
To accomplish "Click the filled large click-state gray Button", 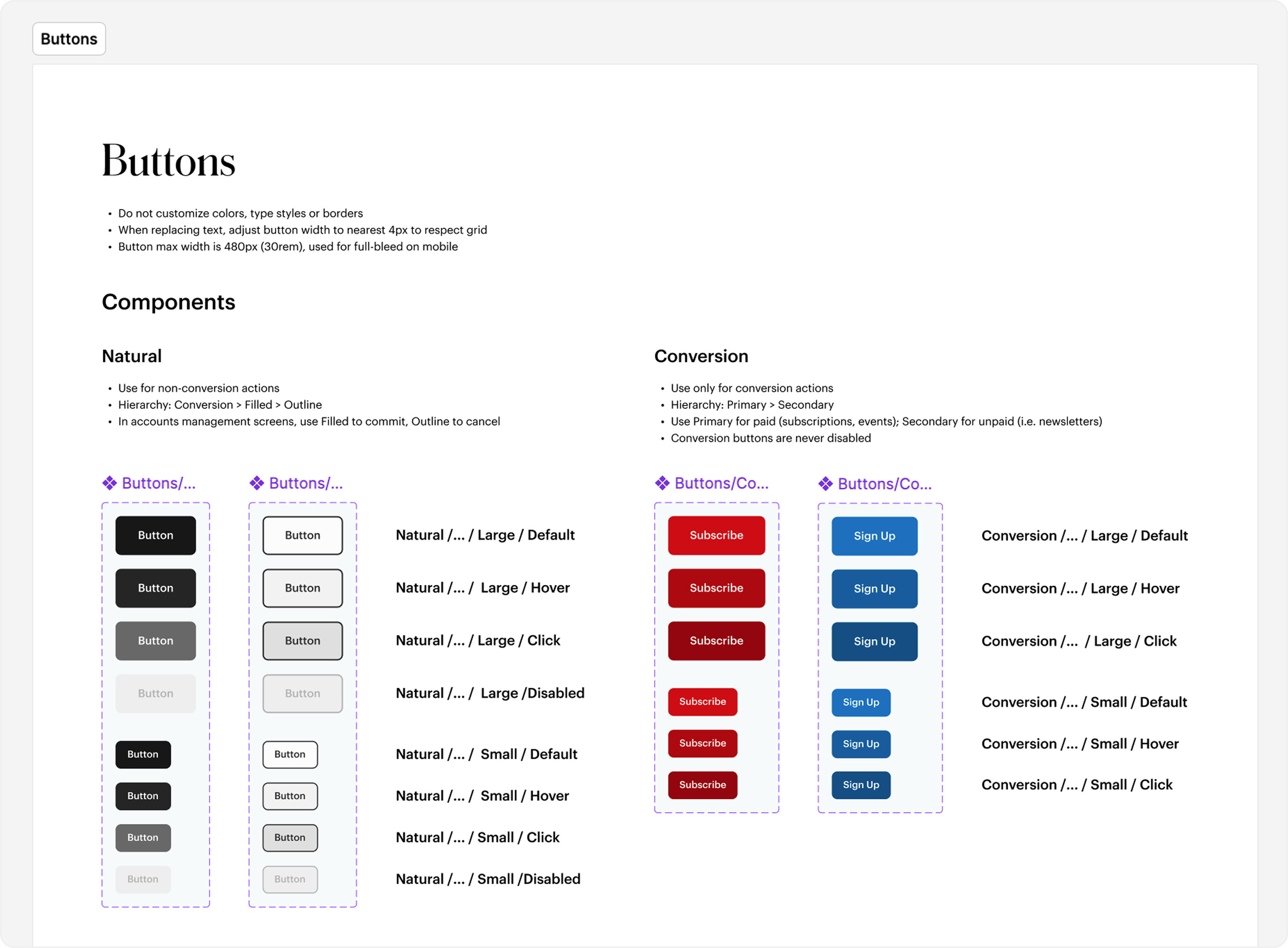I will pos(155,641).
